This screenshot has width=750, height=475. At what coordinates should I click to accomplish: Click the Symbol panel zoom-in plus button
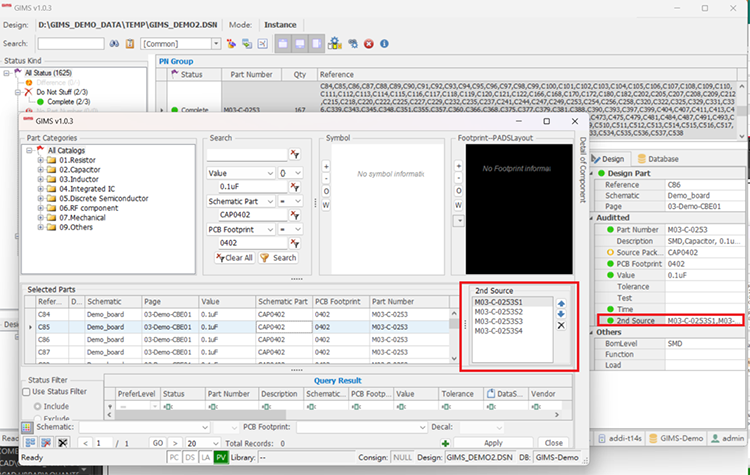click(x=326, y=166)
